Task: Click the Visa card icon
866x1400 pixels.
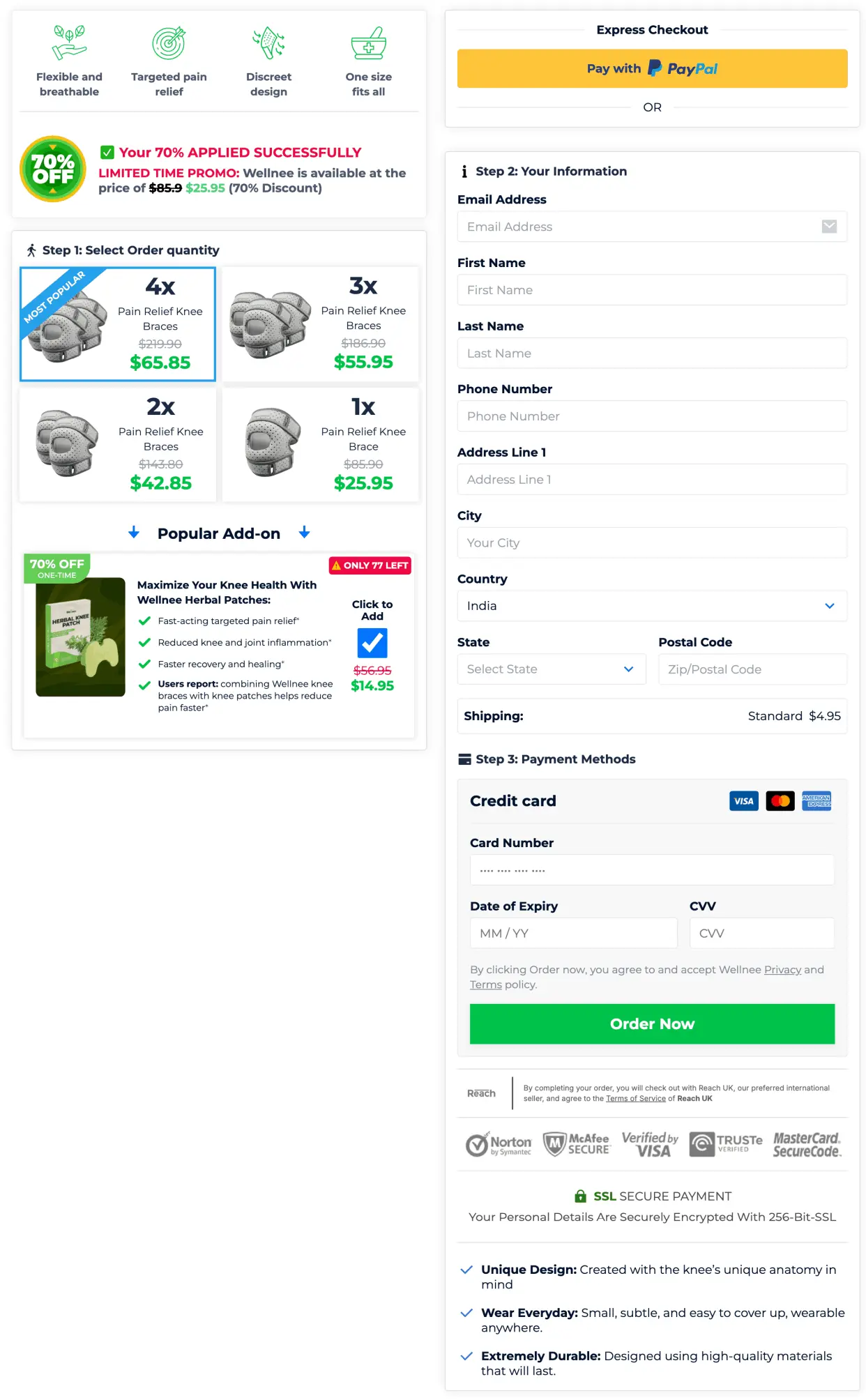Action: click(743, 801)
